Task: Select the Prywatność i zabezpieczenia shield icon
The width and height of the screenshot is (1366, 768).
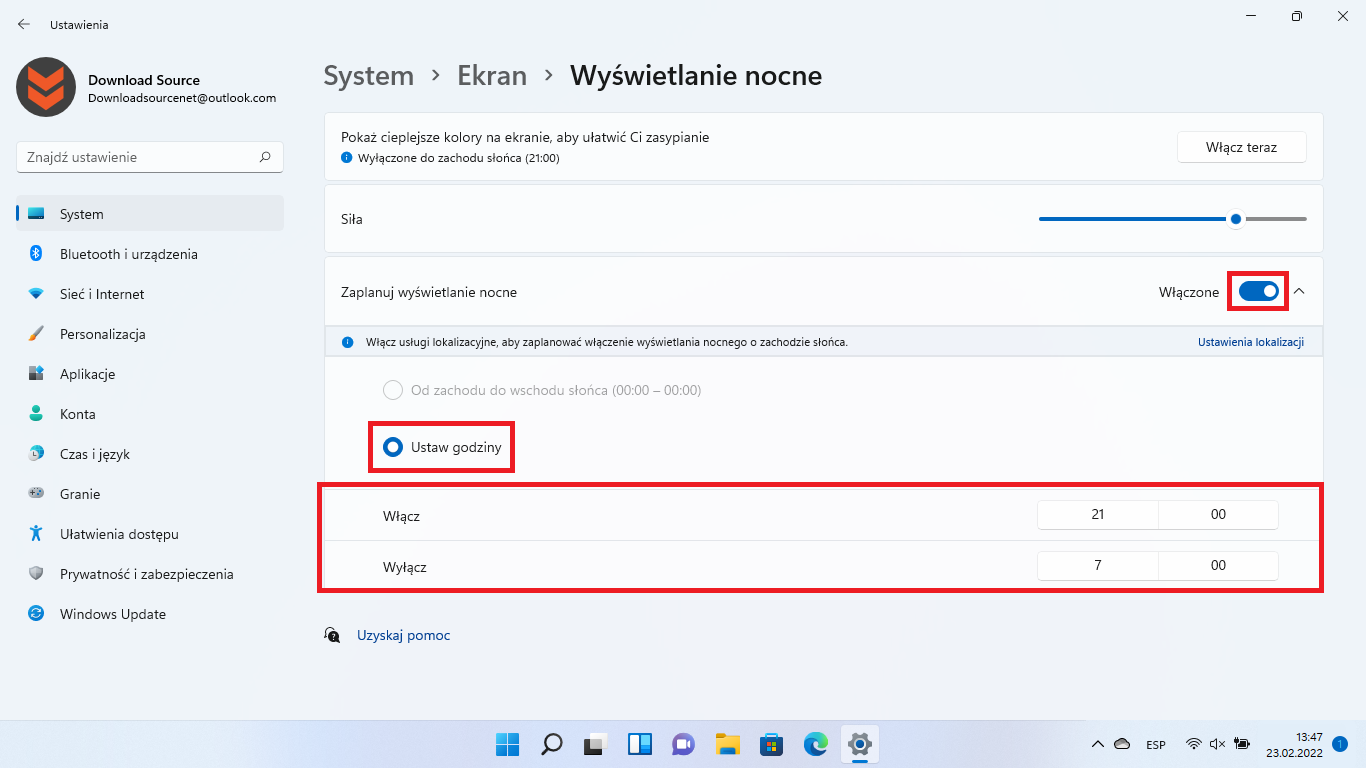Action: click(x=36, y=574)
